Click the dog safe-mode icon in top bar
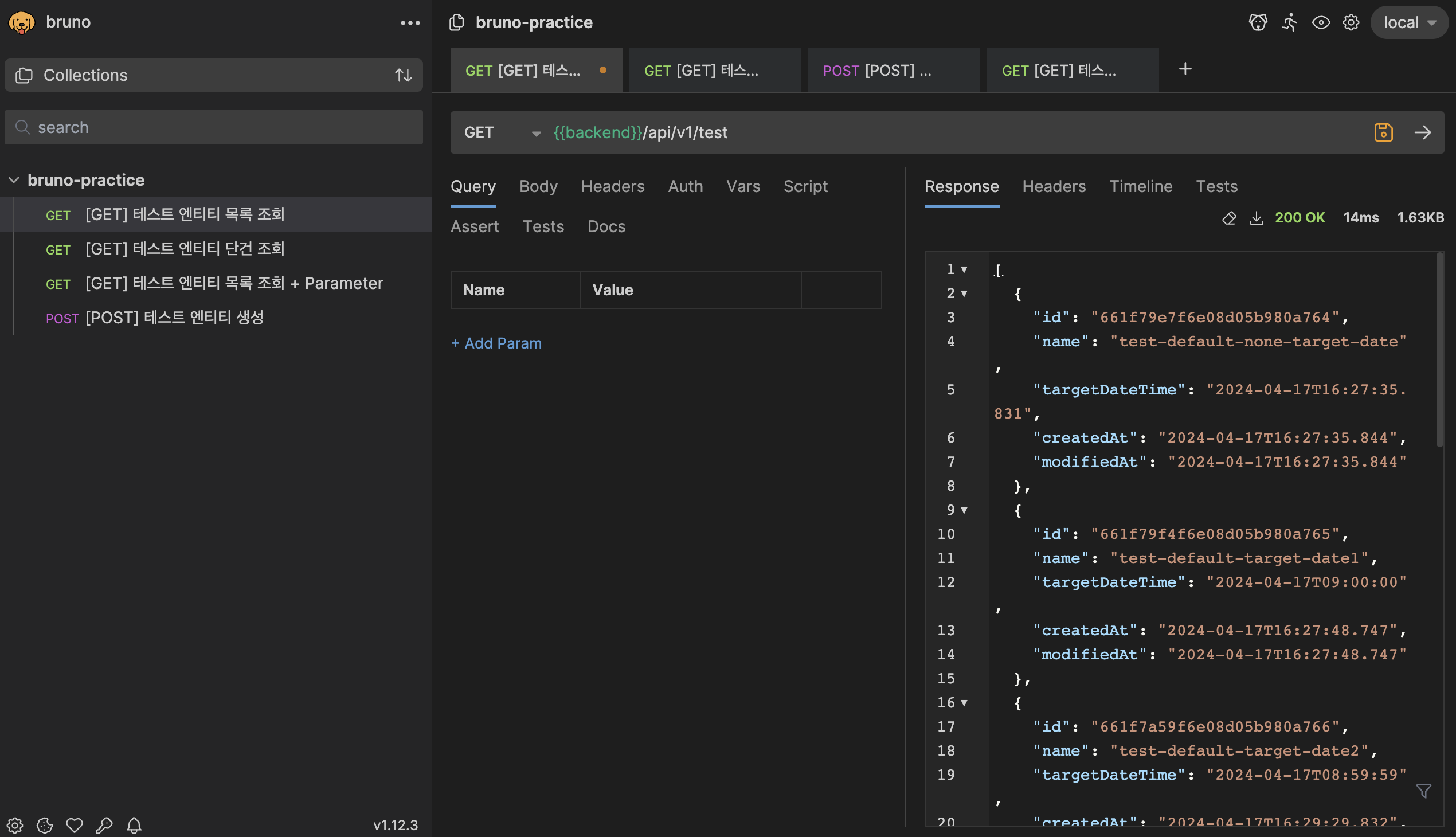1456x837 pixels. 1258,22
